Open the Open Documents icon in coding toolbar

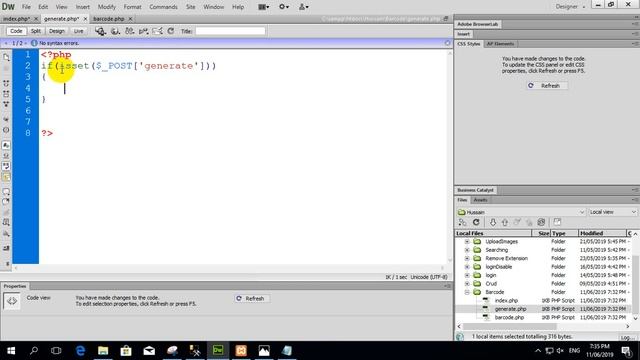point(6,57)
